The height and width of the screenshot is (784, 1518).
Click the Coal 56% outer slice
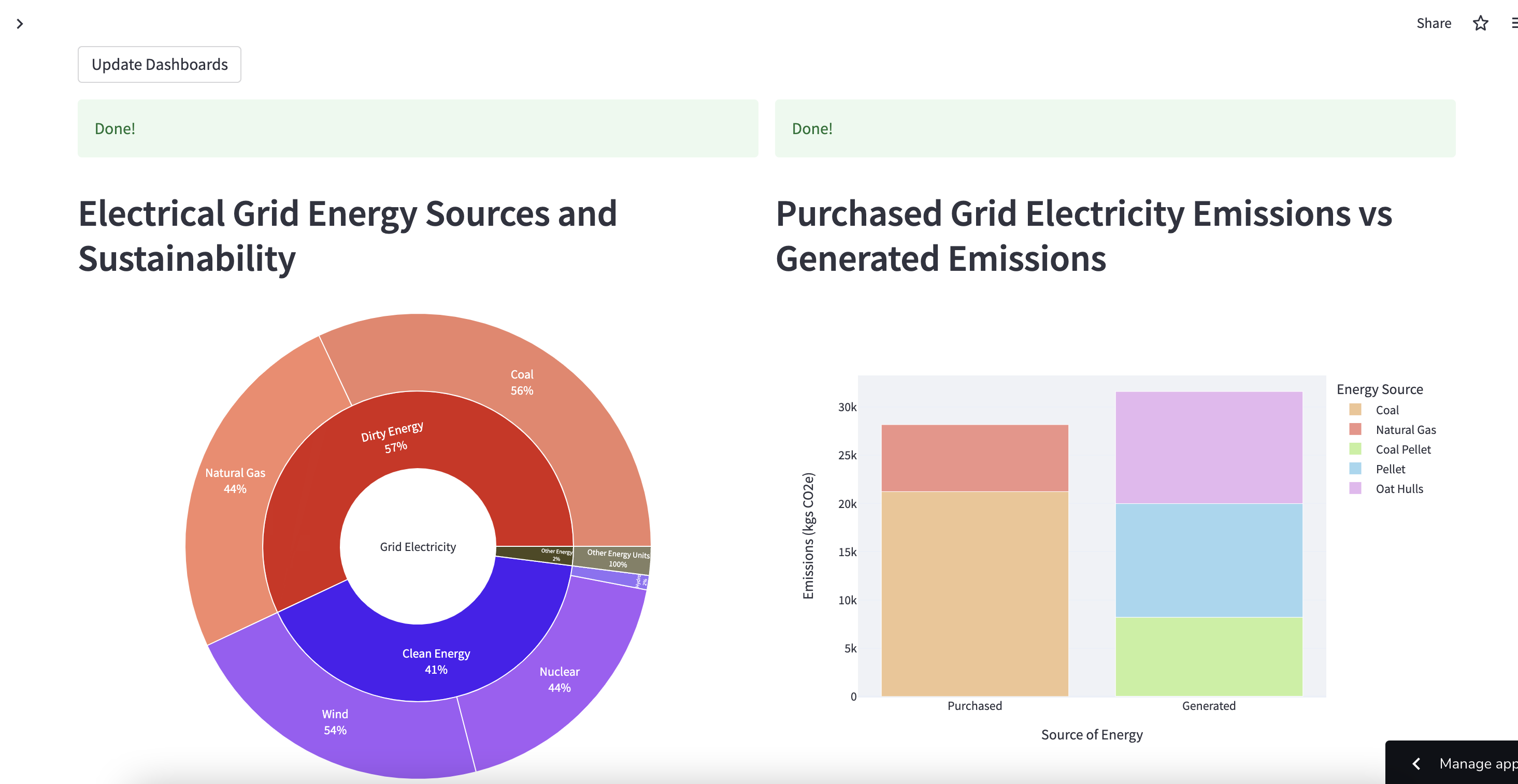[x=522, y=383]
